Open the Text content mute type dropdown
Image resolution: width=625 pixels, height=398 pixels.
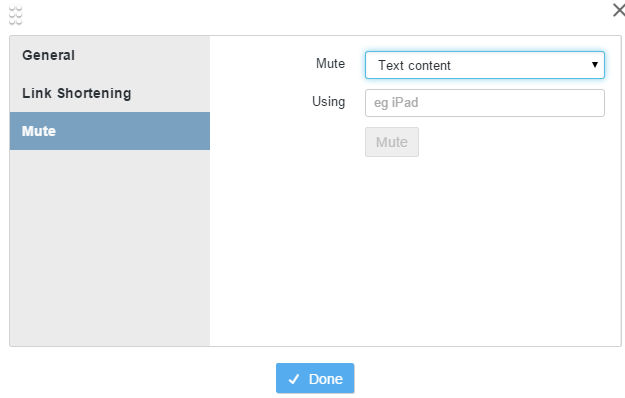pos(485,65)
